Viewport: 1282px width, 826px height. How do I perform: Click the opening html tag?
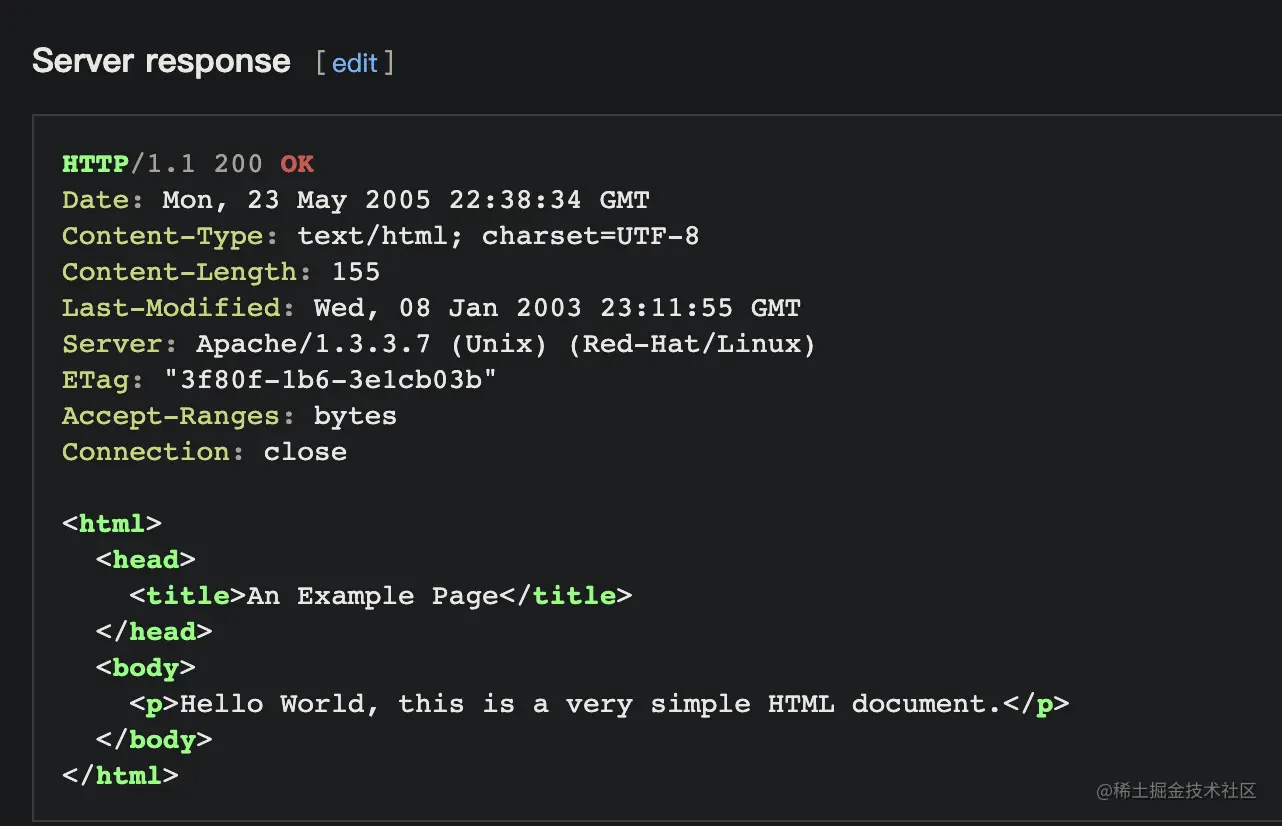pos(112,524)
